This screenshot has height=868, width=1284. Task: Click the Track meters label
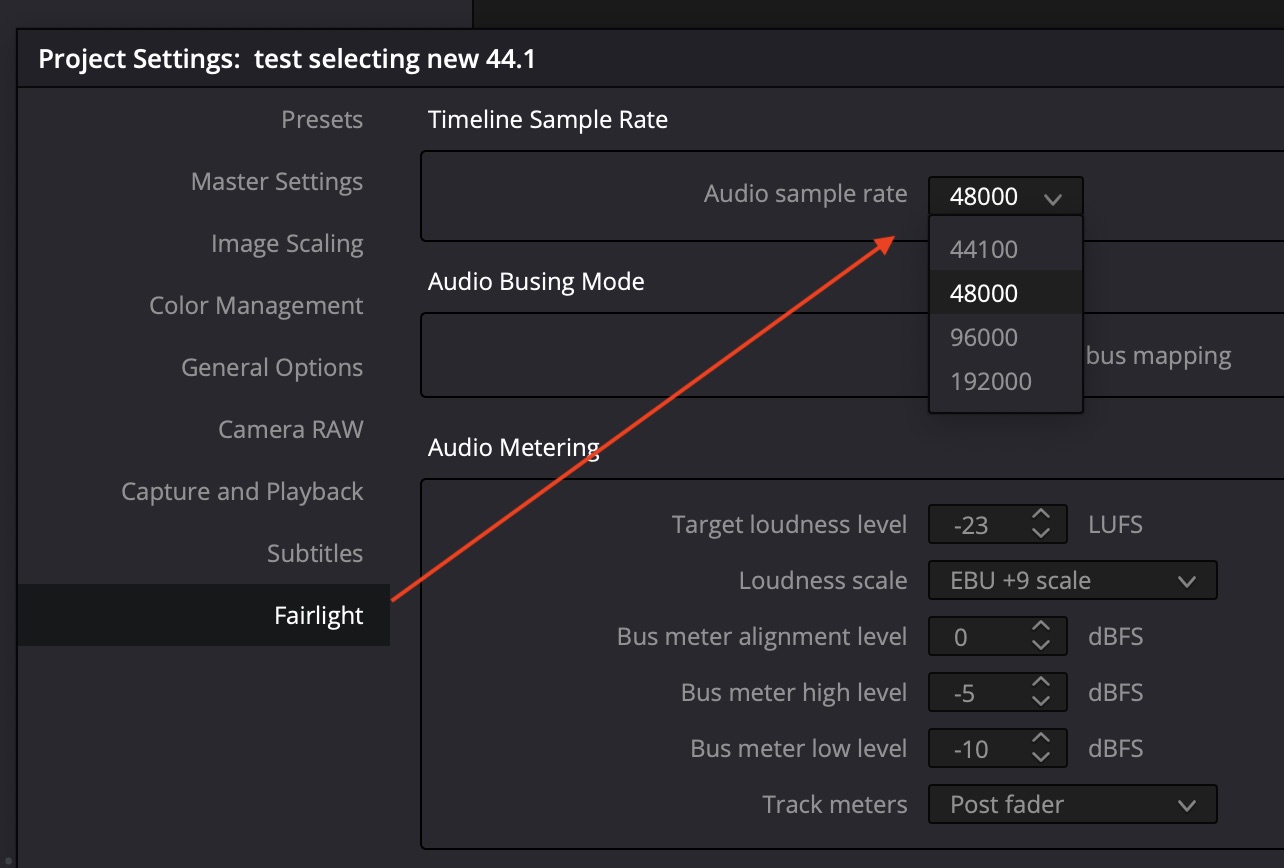point(835,804)
